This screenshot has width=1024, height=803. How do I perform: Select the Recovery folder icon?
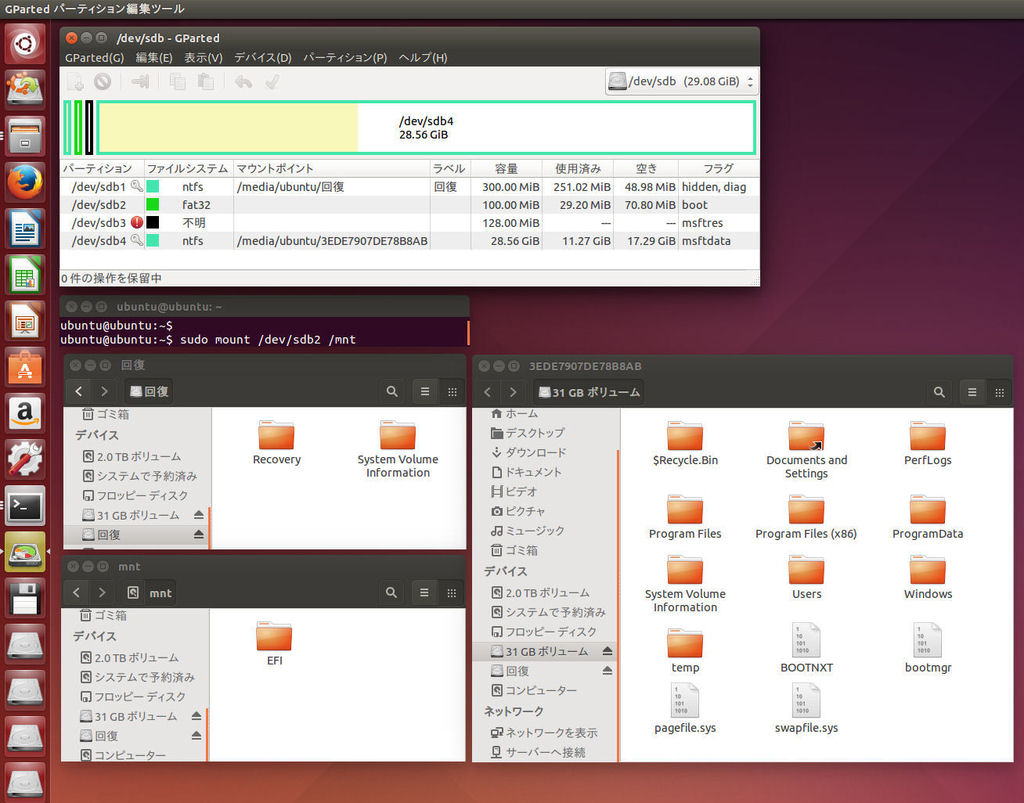pos(276,435)
